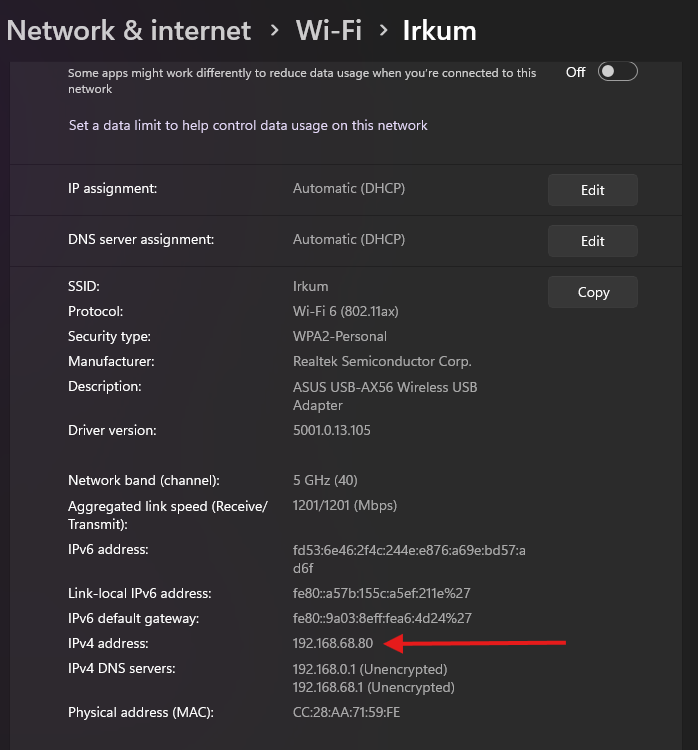Click the Irkum breadcrumb title

tap(439, 30)
